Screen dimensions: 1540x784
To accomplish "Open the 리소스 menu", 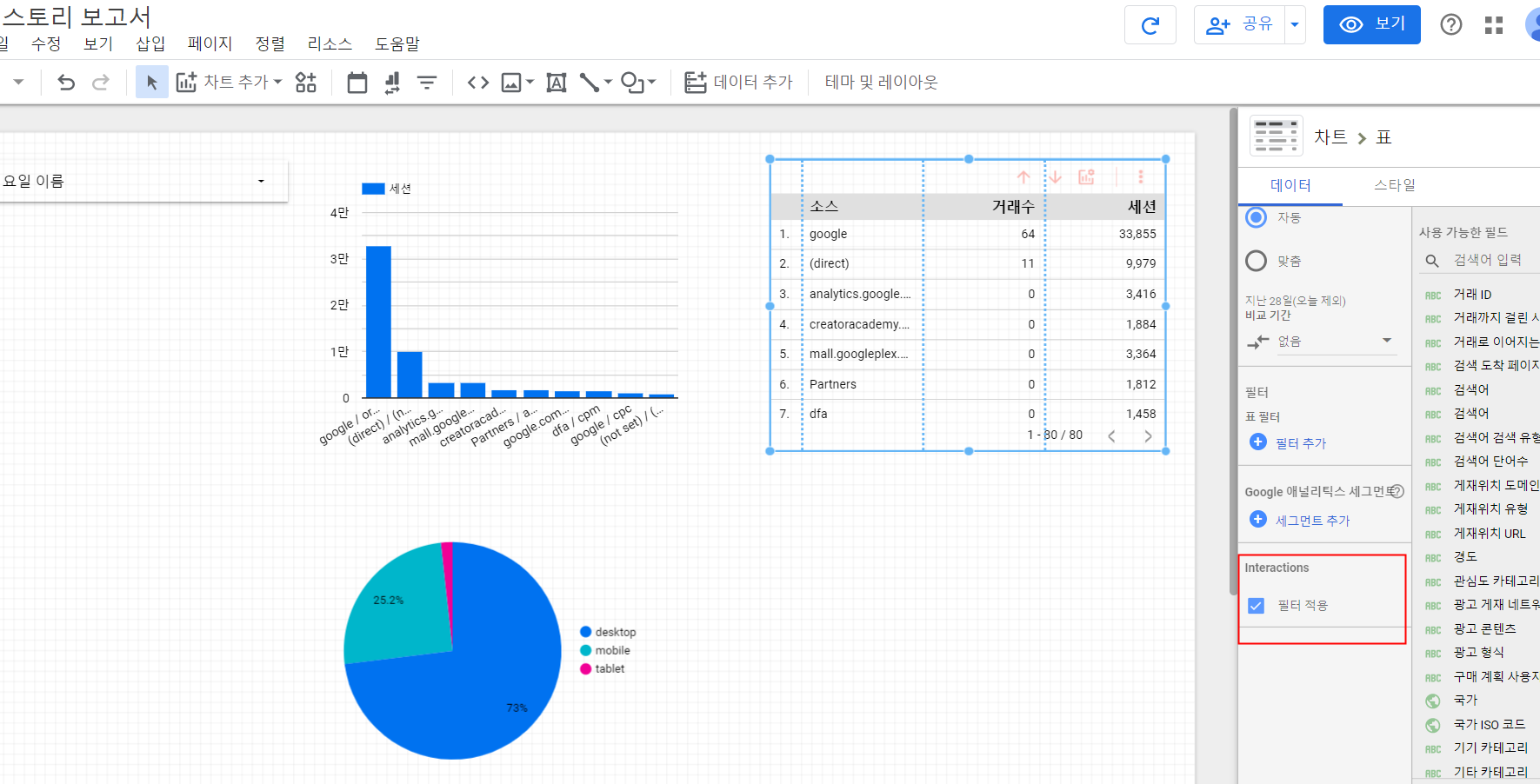I will pos(330,43).
